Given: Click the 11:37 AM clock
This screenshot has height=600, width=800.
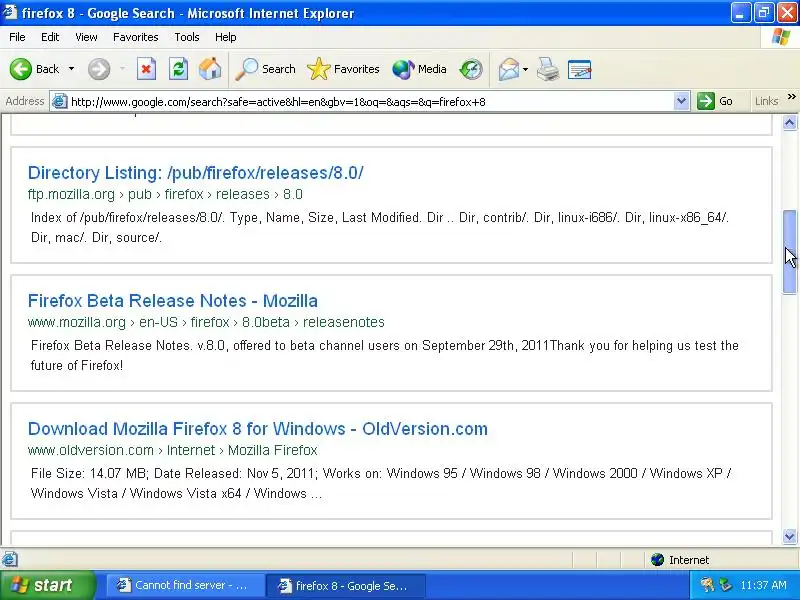Looking at the screenshot, I should click(x=763, y=585).
